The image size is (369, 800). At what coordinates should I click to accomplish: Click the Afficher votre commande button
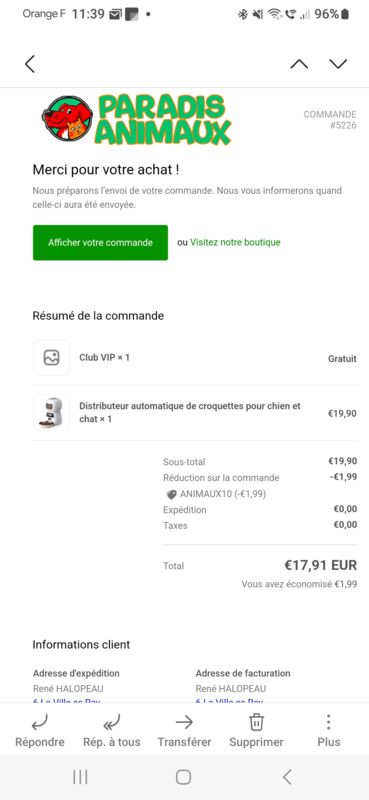101,242
